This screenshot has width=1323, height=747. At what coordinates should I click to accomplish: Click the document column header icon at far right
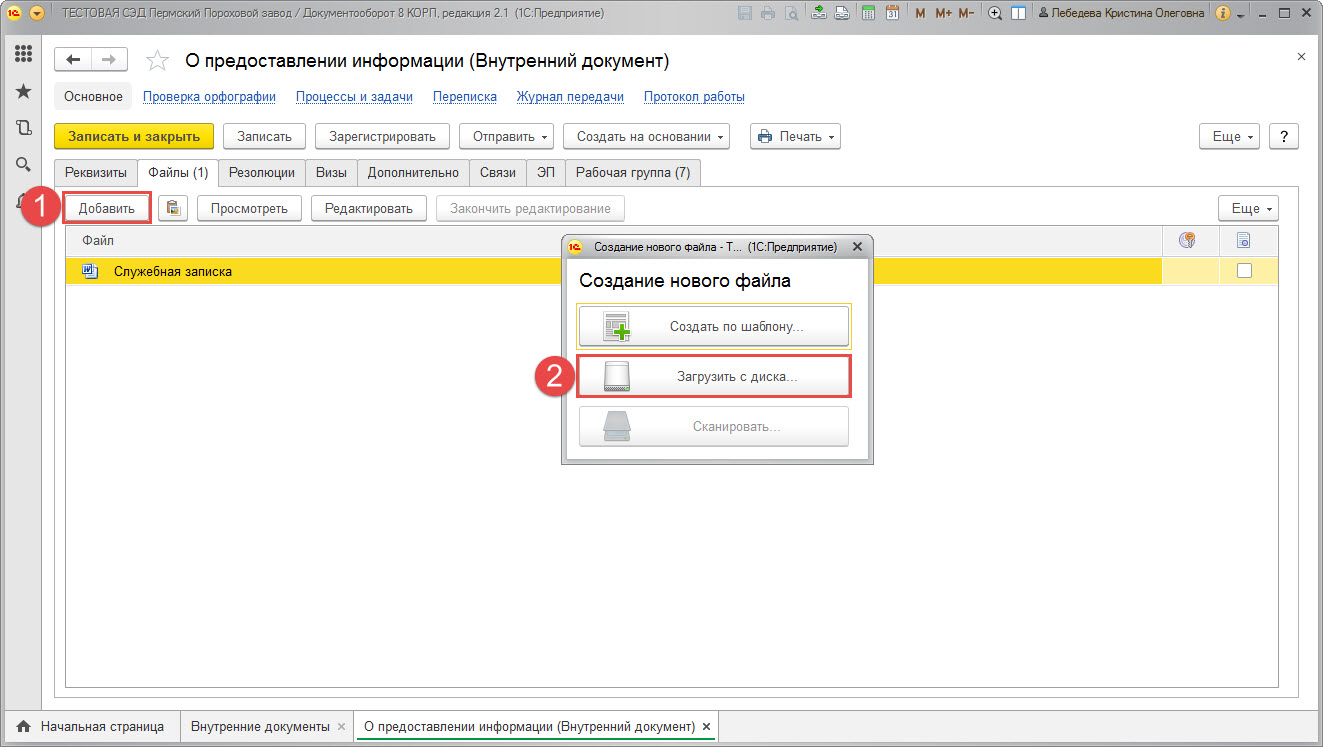(1244, 240)
